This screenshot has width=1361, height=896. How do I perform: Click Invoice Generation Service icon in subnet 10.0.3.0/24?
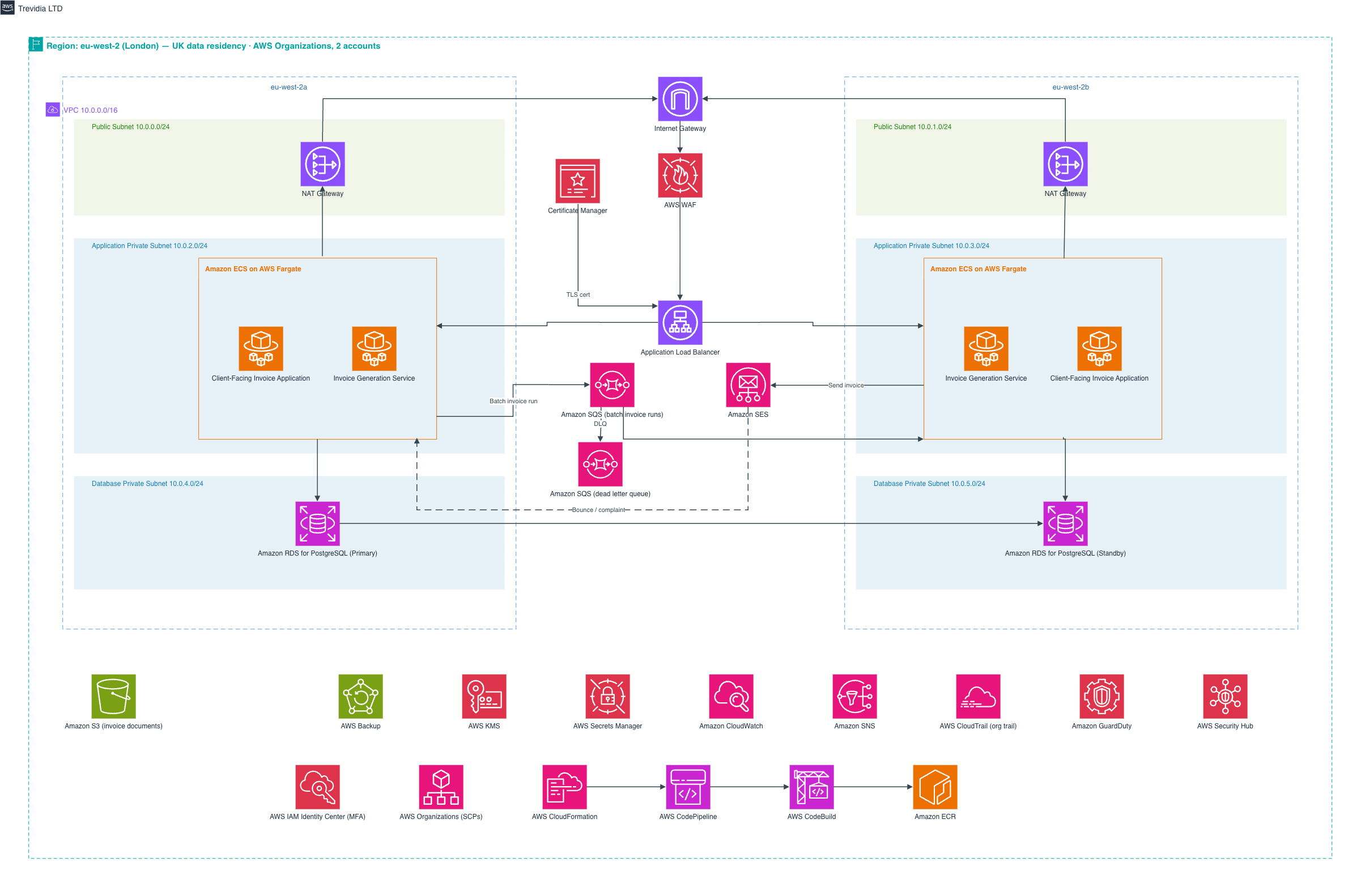tap(986, 348)
